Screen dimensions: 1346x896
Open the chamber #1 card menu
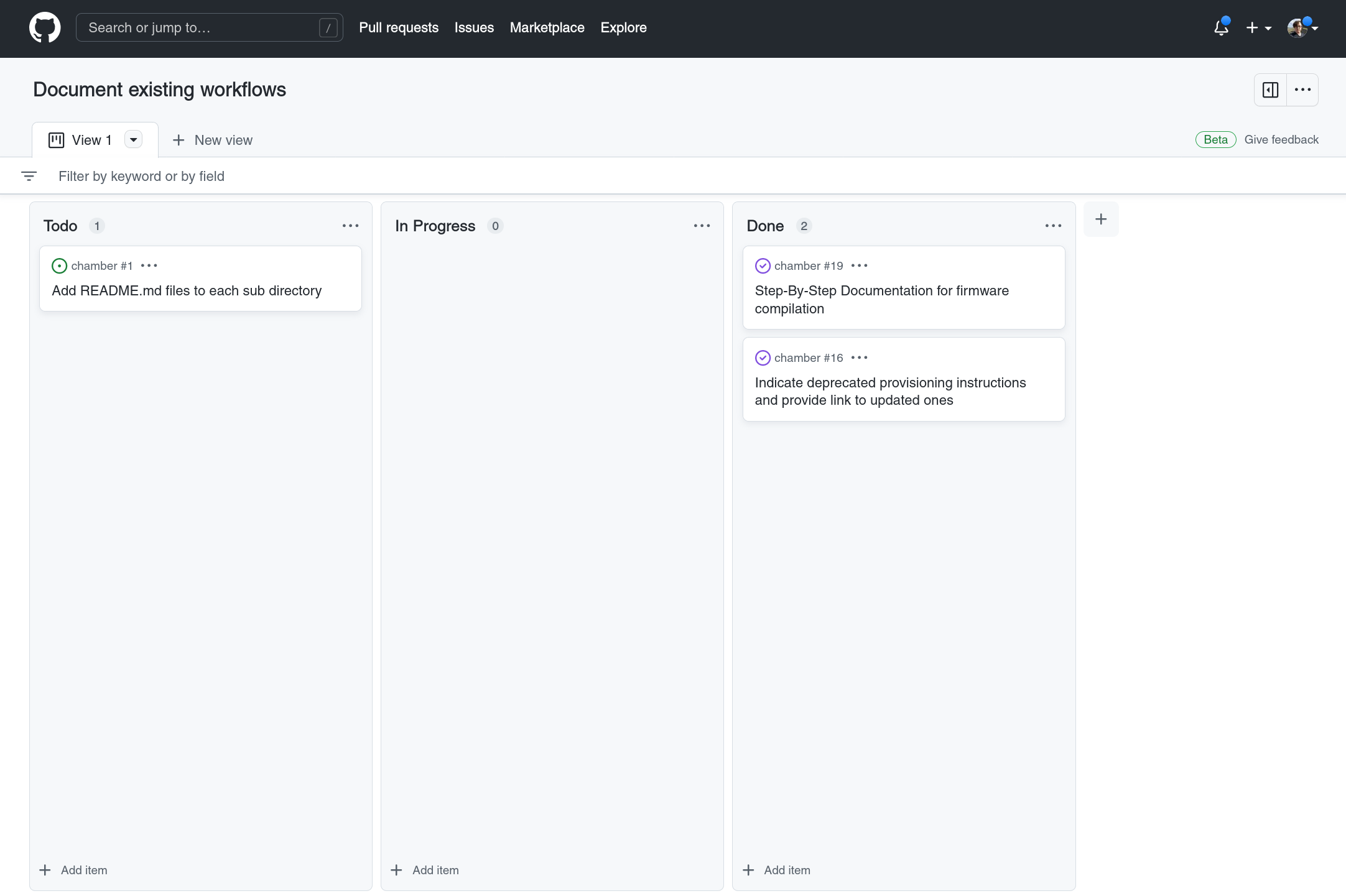click(149, 266)
